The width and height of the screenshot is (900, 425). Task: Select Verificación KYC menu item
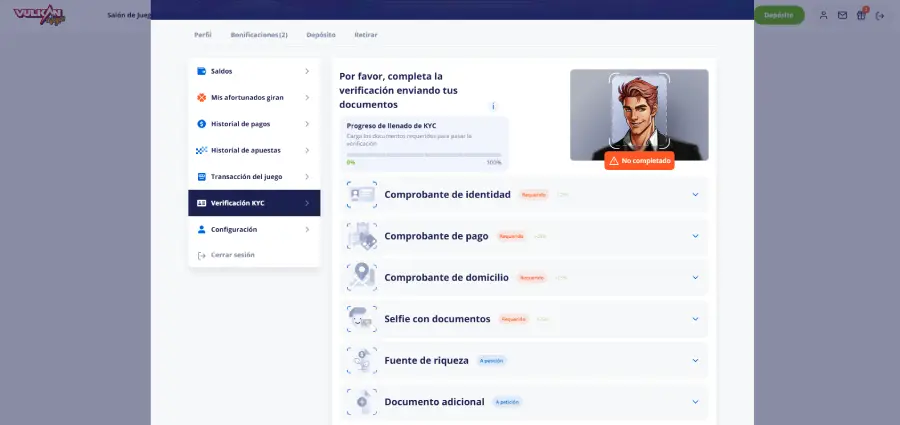pyautogui.click(x=254, y=203)
